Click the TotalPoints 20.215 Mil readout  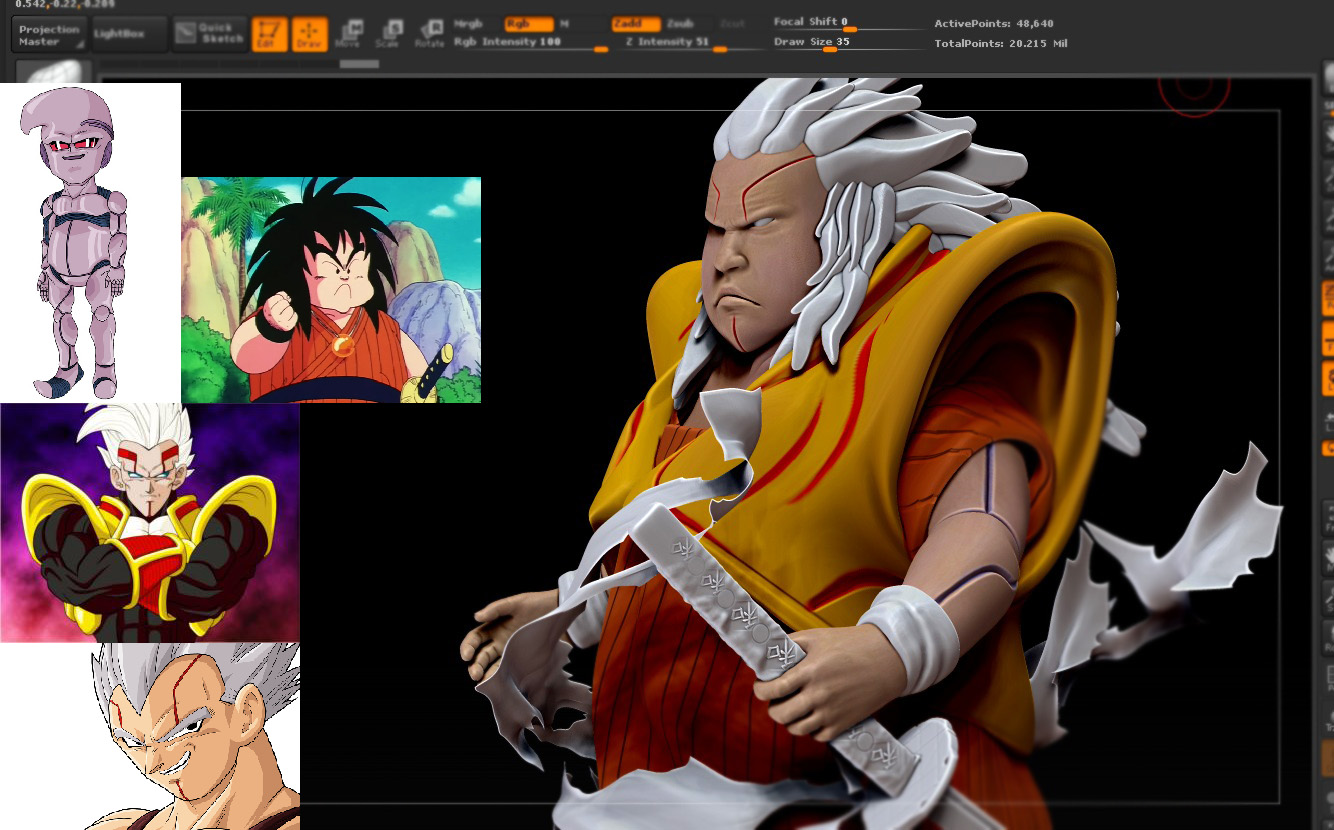[x=1001, y=44]
